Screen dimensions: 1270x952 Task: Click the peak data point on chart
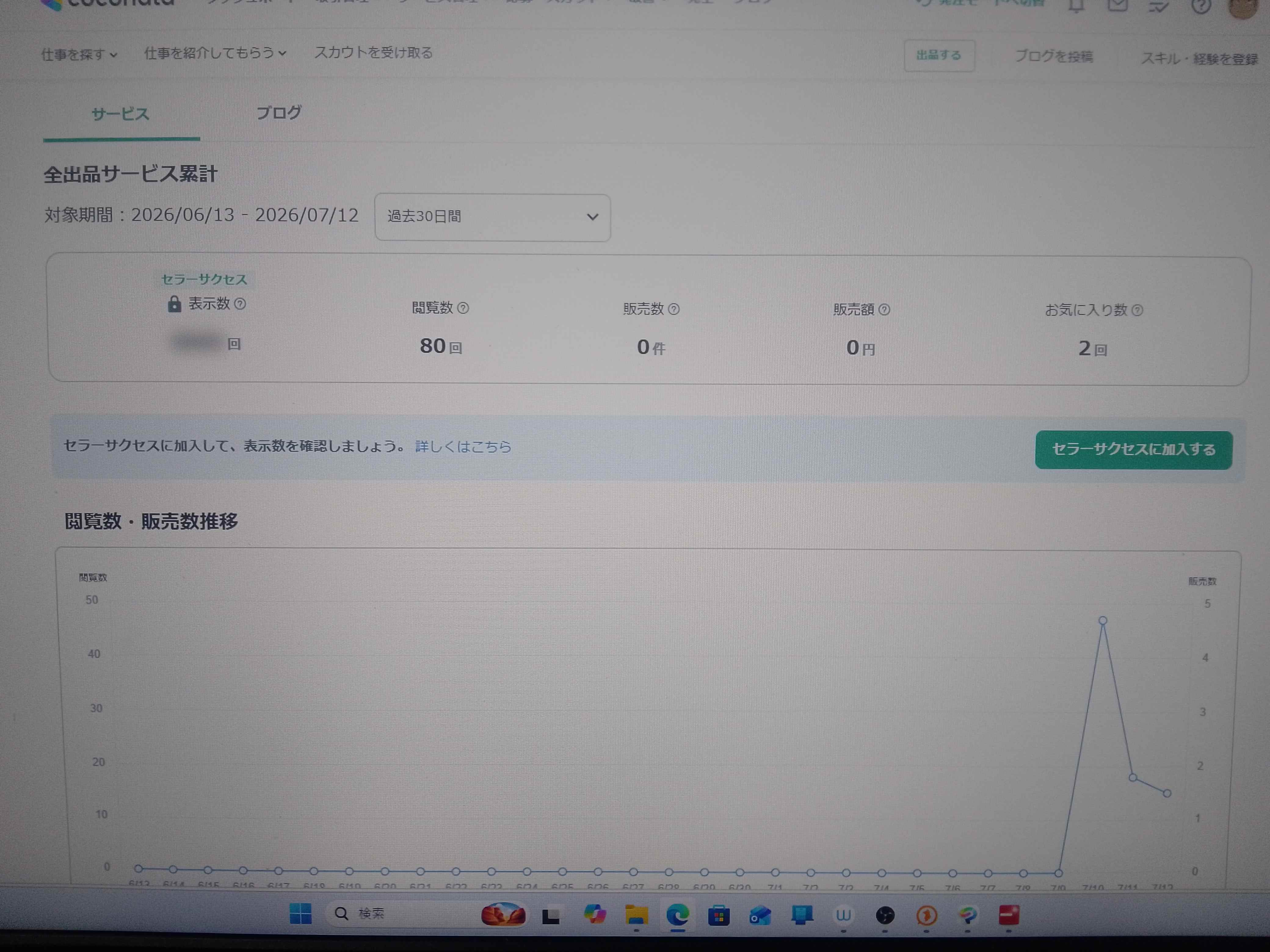coord(1103,620)
